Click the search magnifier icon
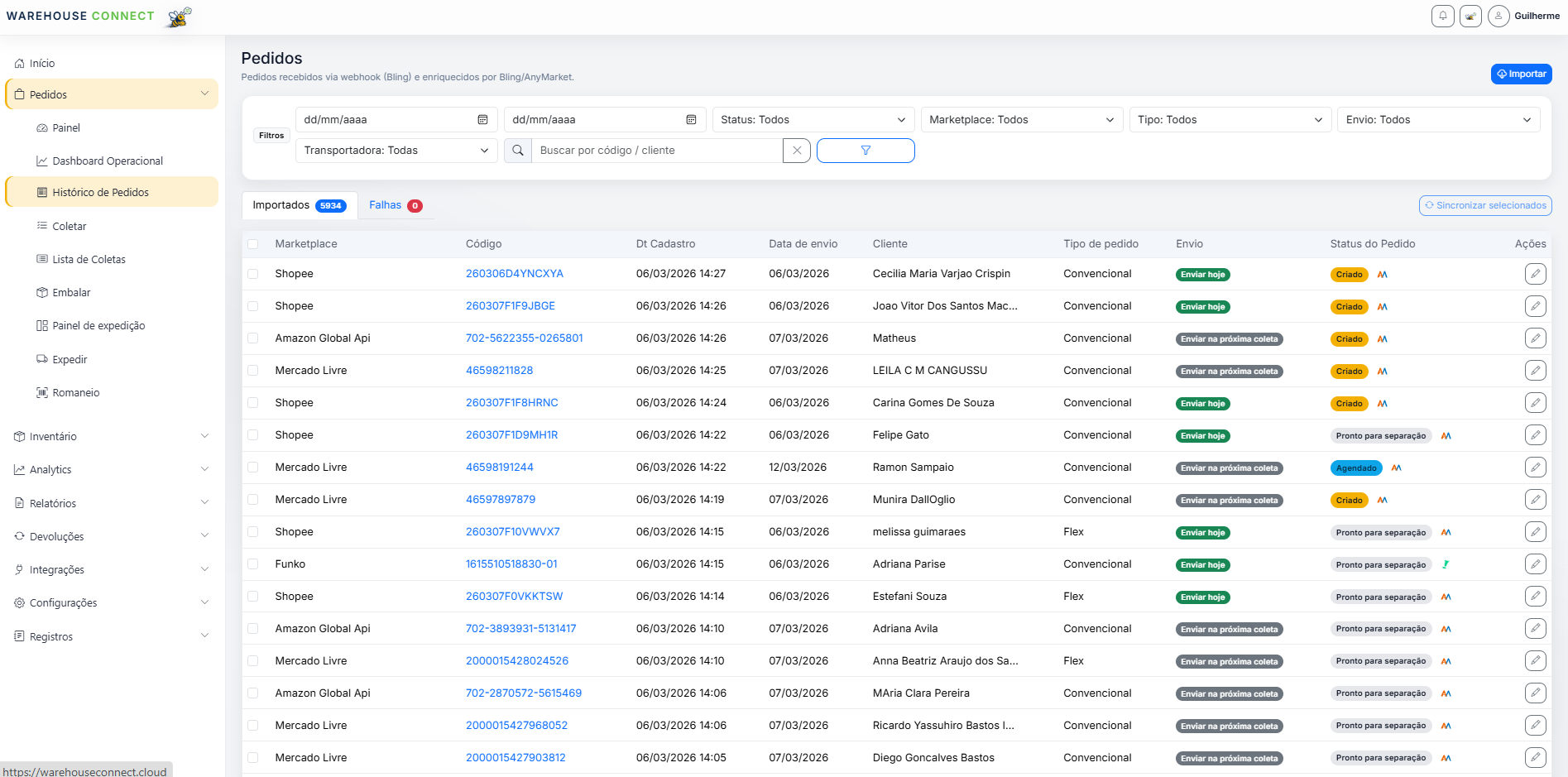Image resolution: width=1568 pixels, height=777 pixels. tap(518, 151)
